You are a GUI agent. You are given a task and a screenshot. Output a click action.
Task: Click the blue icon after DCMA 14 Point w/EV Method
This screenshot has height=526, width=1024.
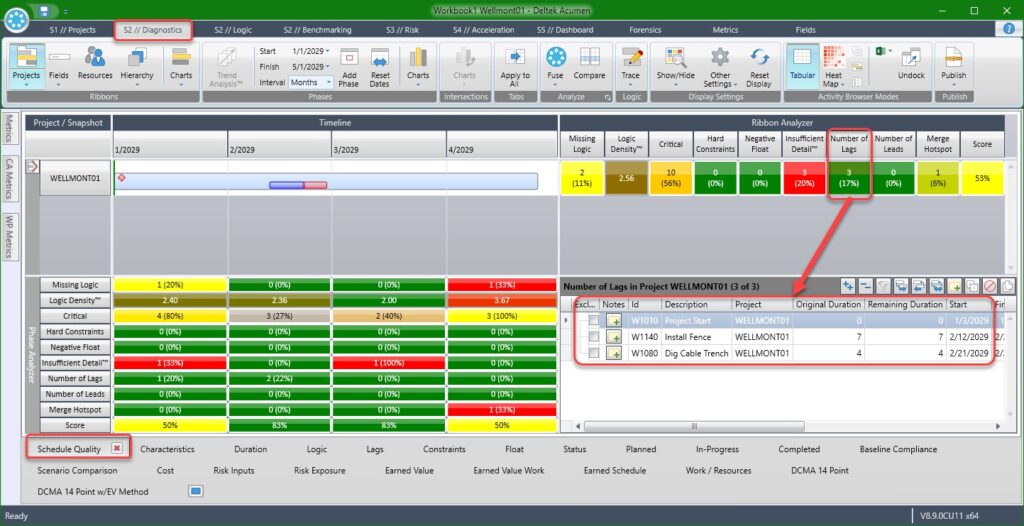(x=195, y=491)
